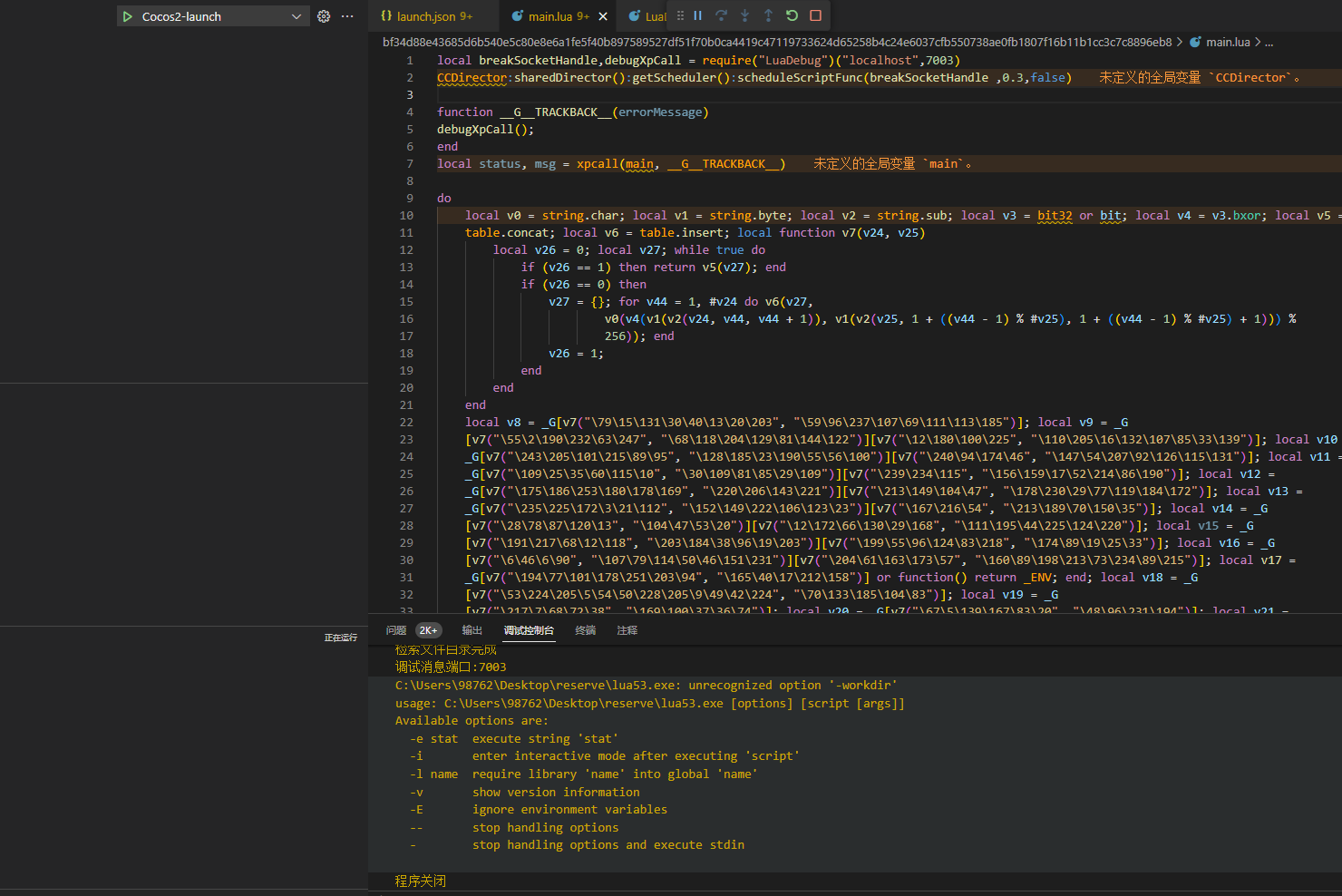The width and height of the screenshot is (1342, 896).
Task: Close the main.lua editor tab
Action: point(603,16)
